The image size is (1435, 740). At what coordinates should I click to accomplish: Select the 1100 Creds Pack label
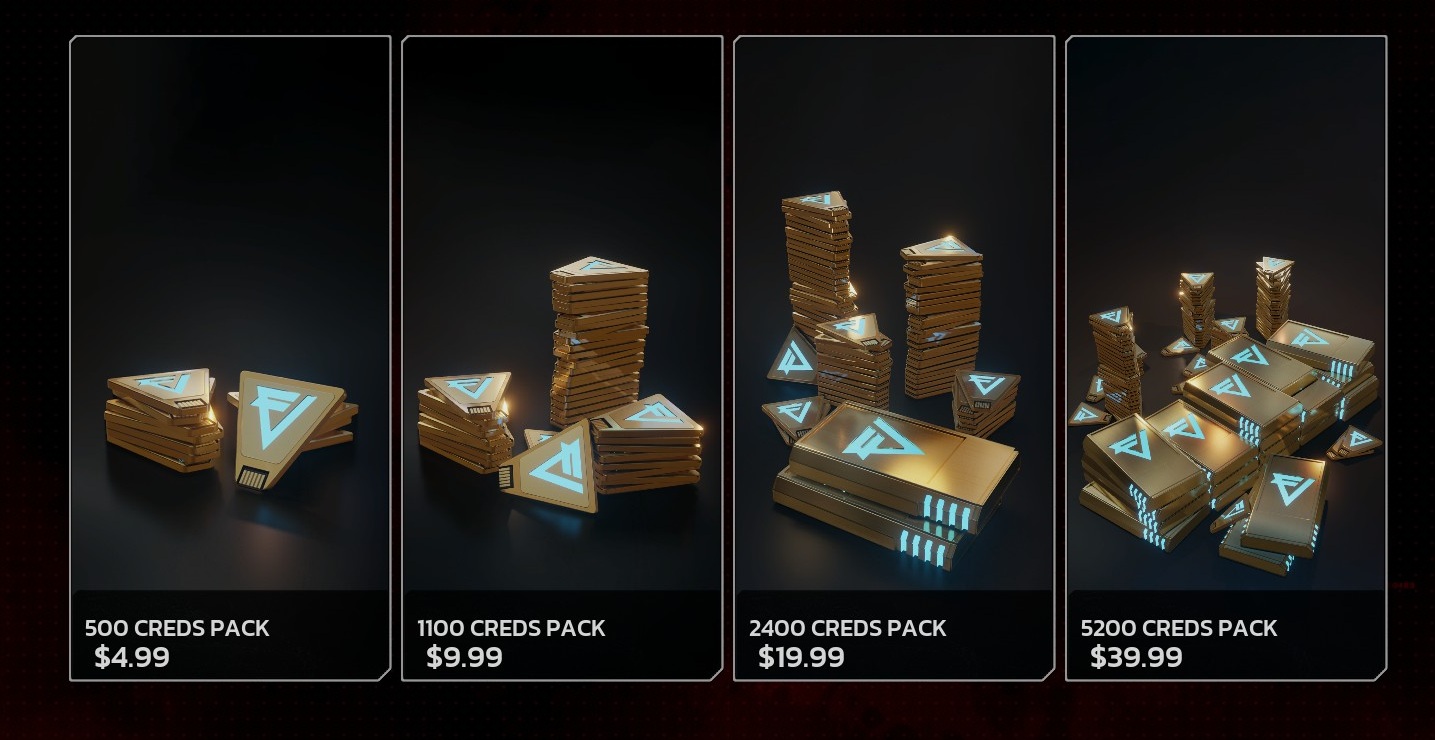[x=511, y=629]
